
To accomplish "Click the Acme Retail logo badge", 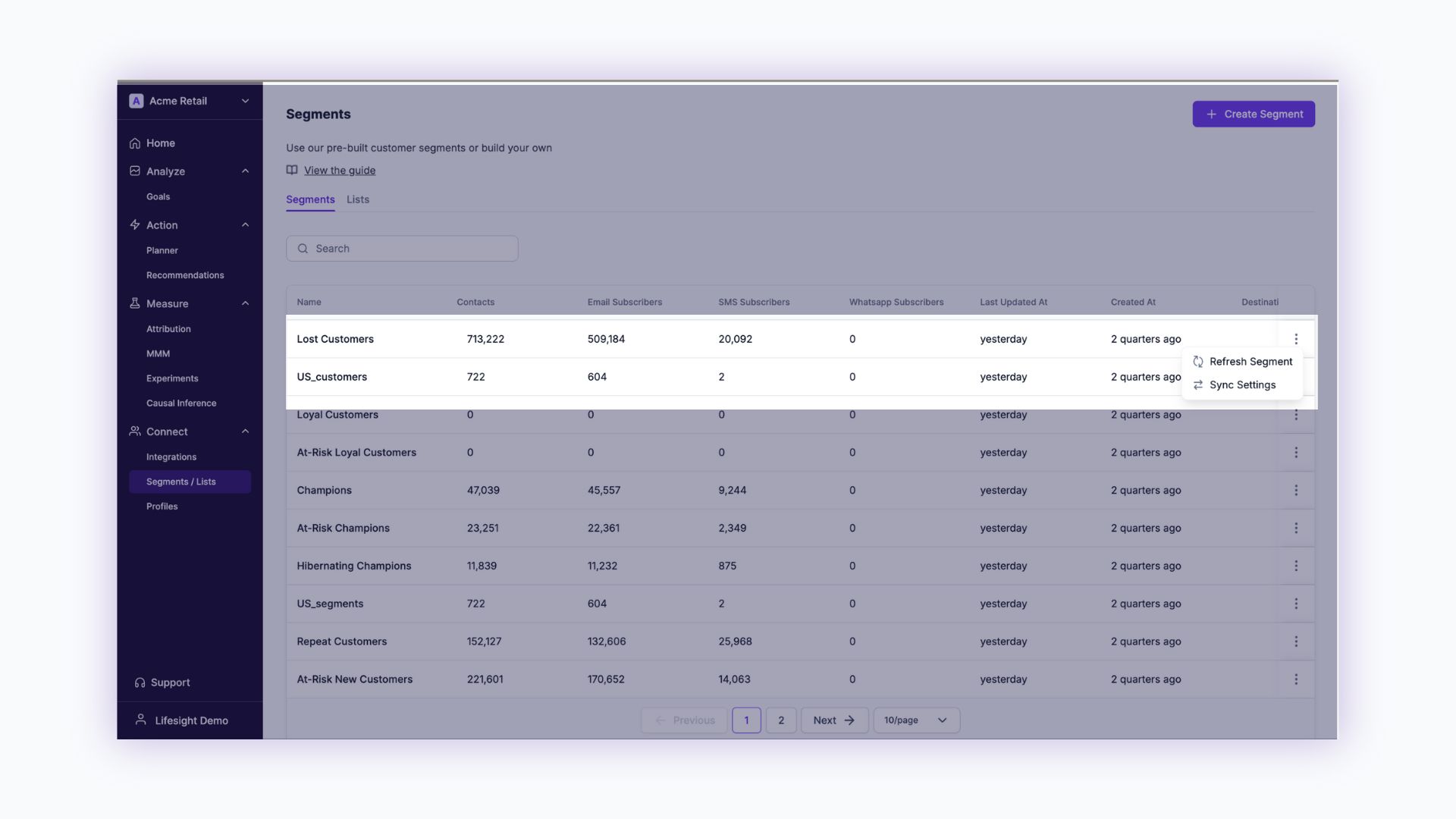I will coord(136,101).
